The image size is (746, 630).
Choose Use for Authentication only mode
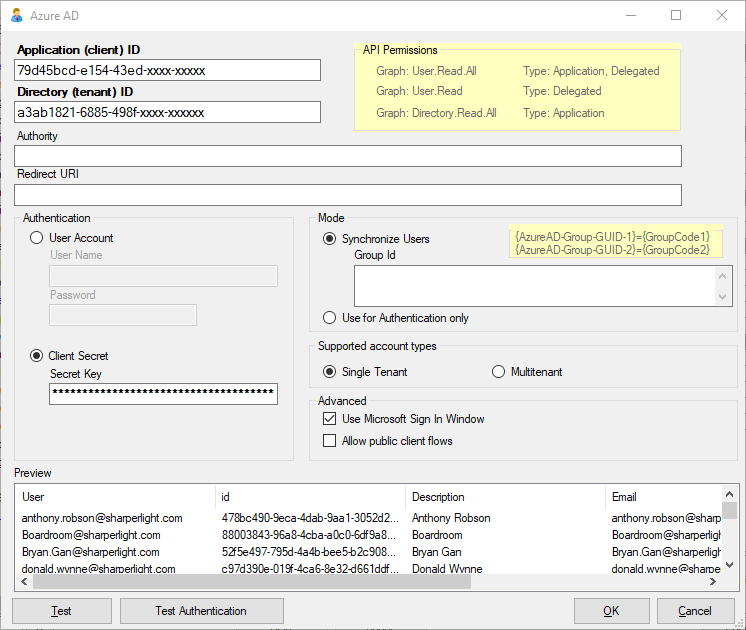click(329, 317)
